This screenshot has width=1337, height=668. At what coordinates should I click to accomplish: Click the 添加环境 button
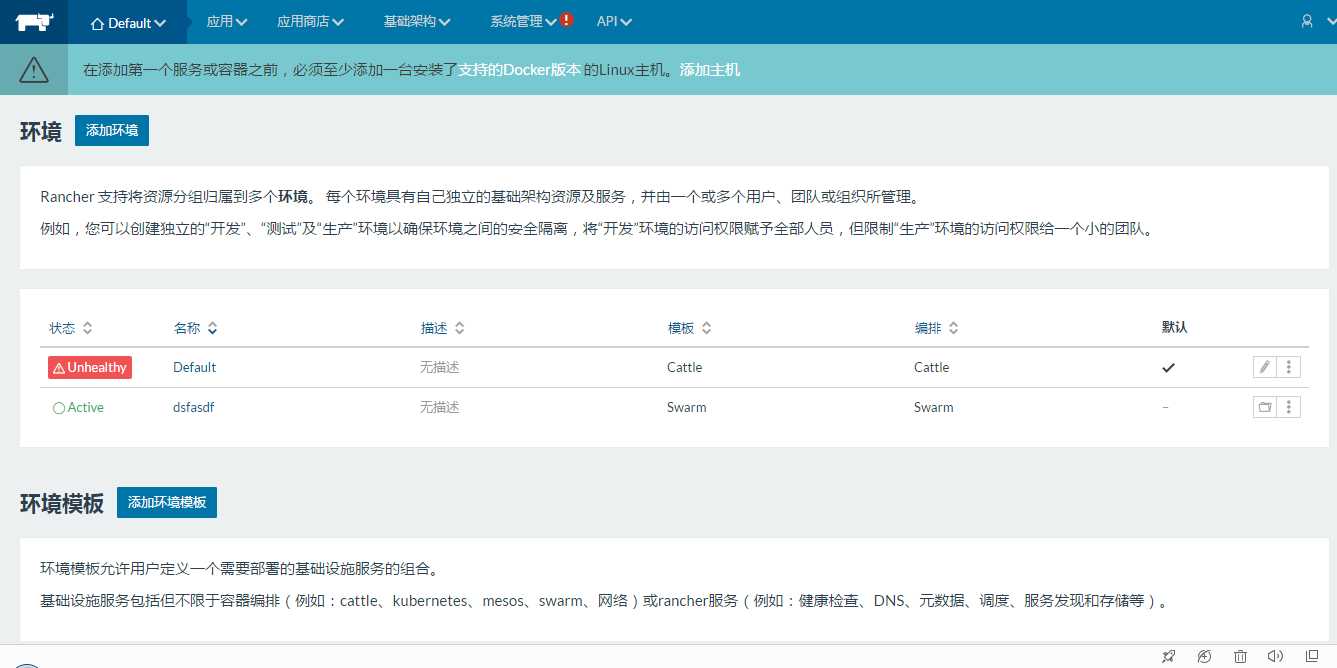point(112,130)
